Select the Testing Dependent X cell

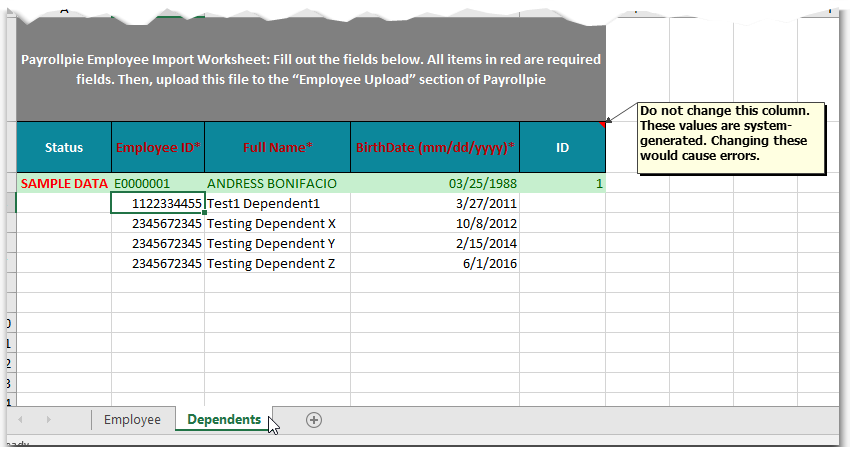tap(278, 223)
